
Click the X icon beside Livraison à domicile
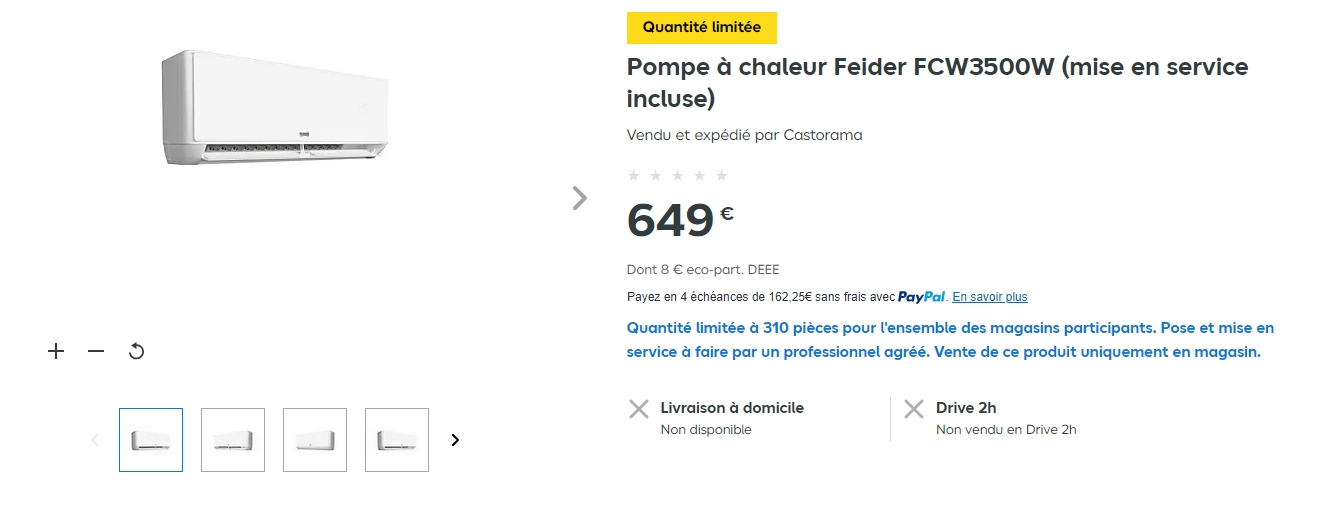pyautogui.click(x=638, y=409)
